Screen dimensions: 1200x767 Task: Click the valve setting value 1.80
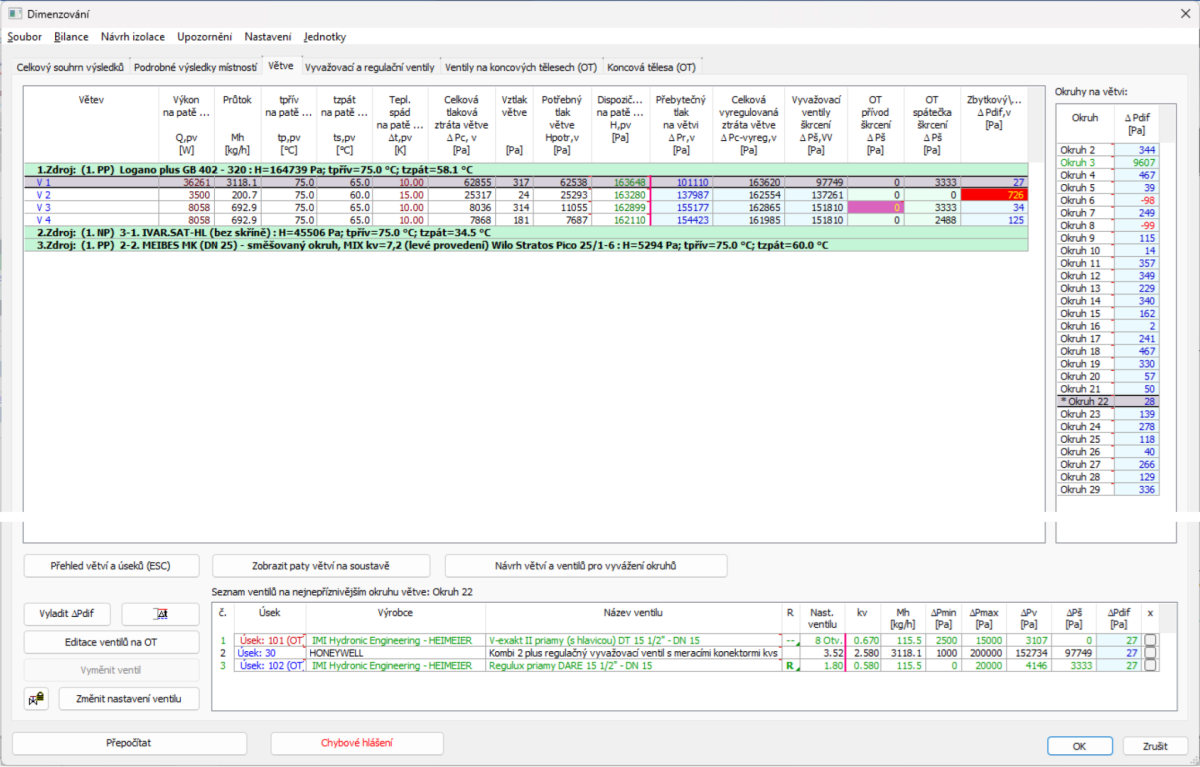(x=821, y=666)
